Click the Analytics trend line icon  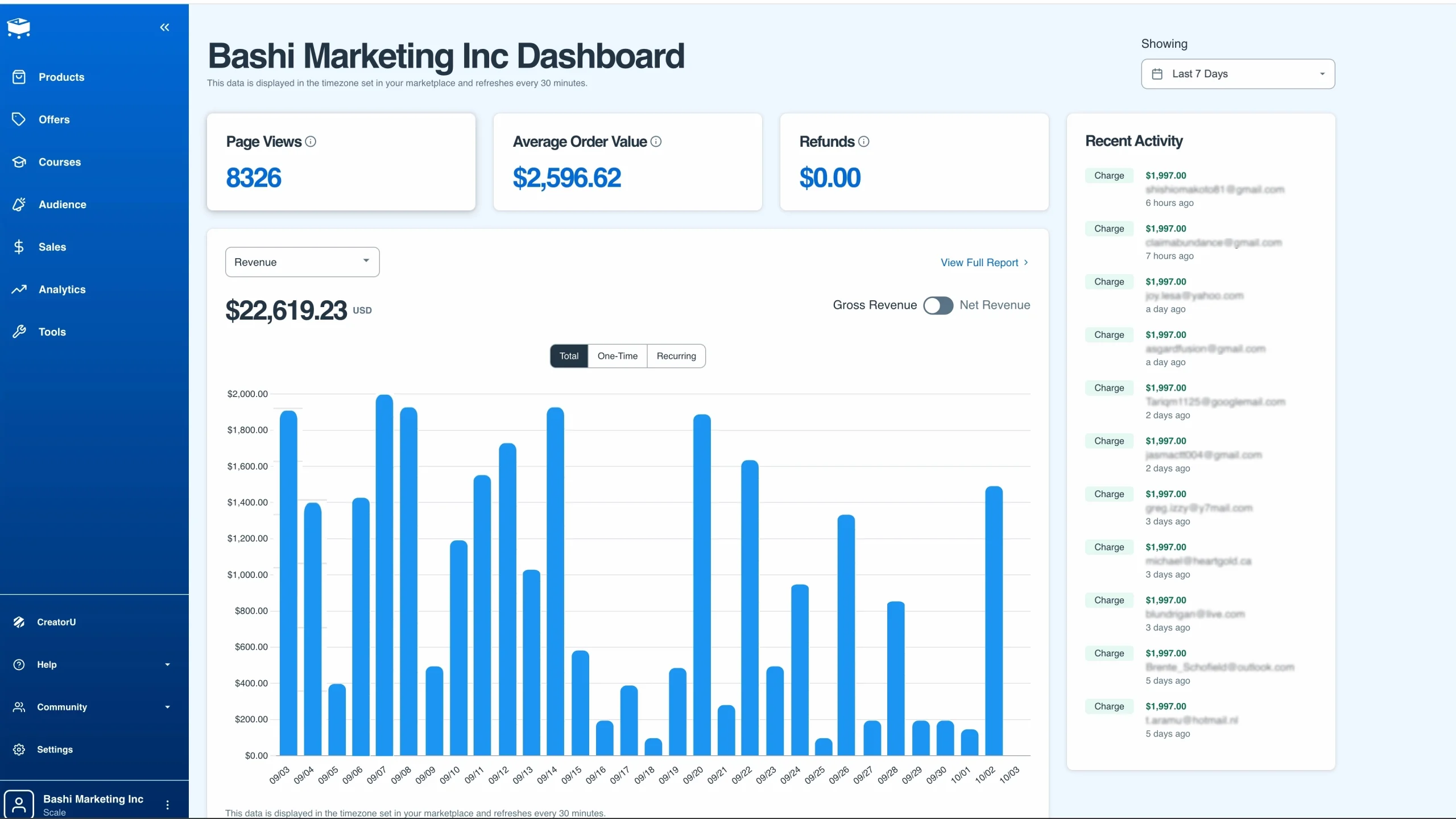(19, 289)
